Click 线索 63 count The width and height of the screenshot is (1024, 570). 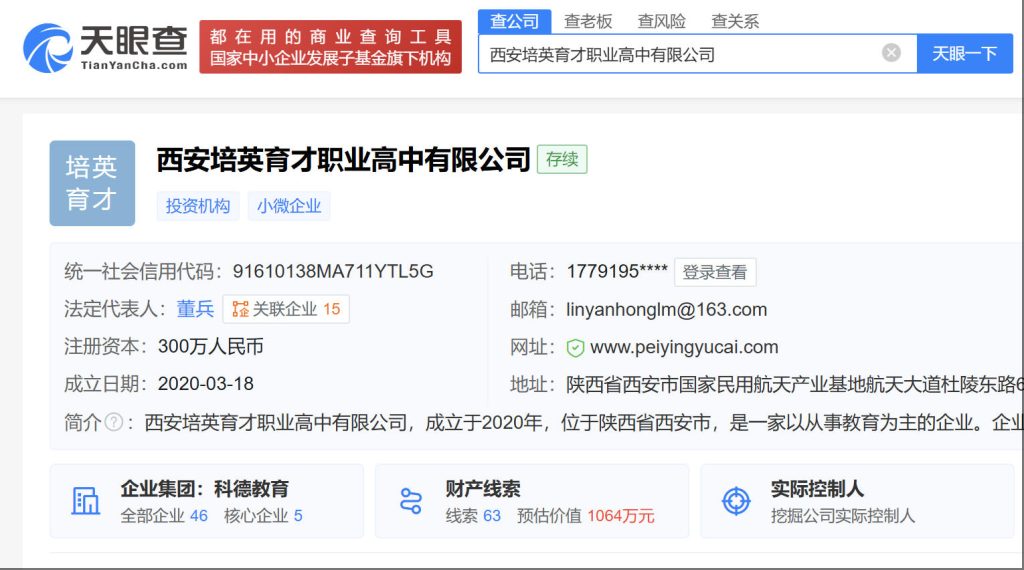pos(473,516)
